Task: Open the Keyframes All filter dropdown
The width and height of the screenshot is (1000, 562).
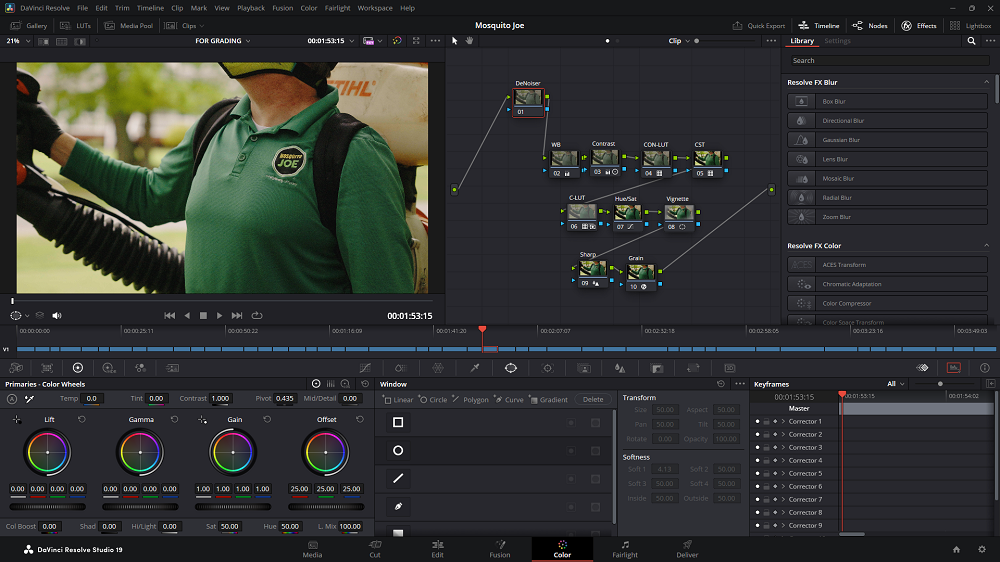Action: pos(896,384)
